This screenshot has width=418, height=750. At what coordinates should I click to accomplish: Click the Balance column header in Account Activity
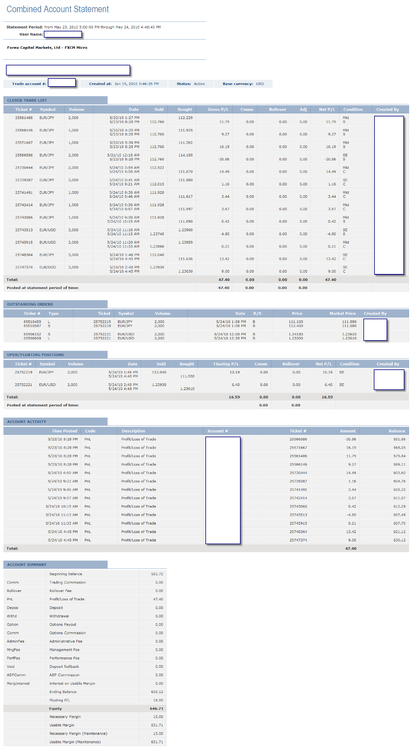[398, 431]
